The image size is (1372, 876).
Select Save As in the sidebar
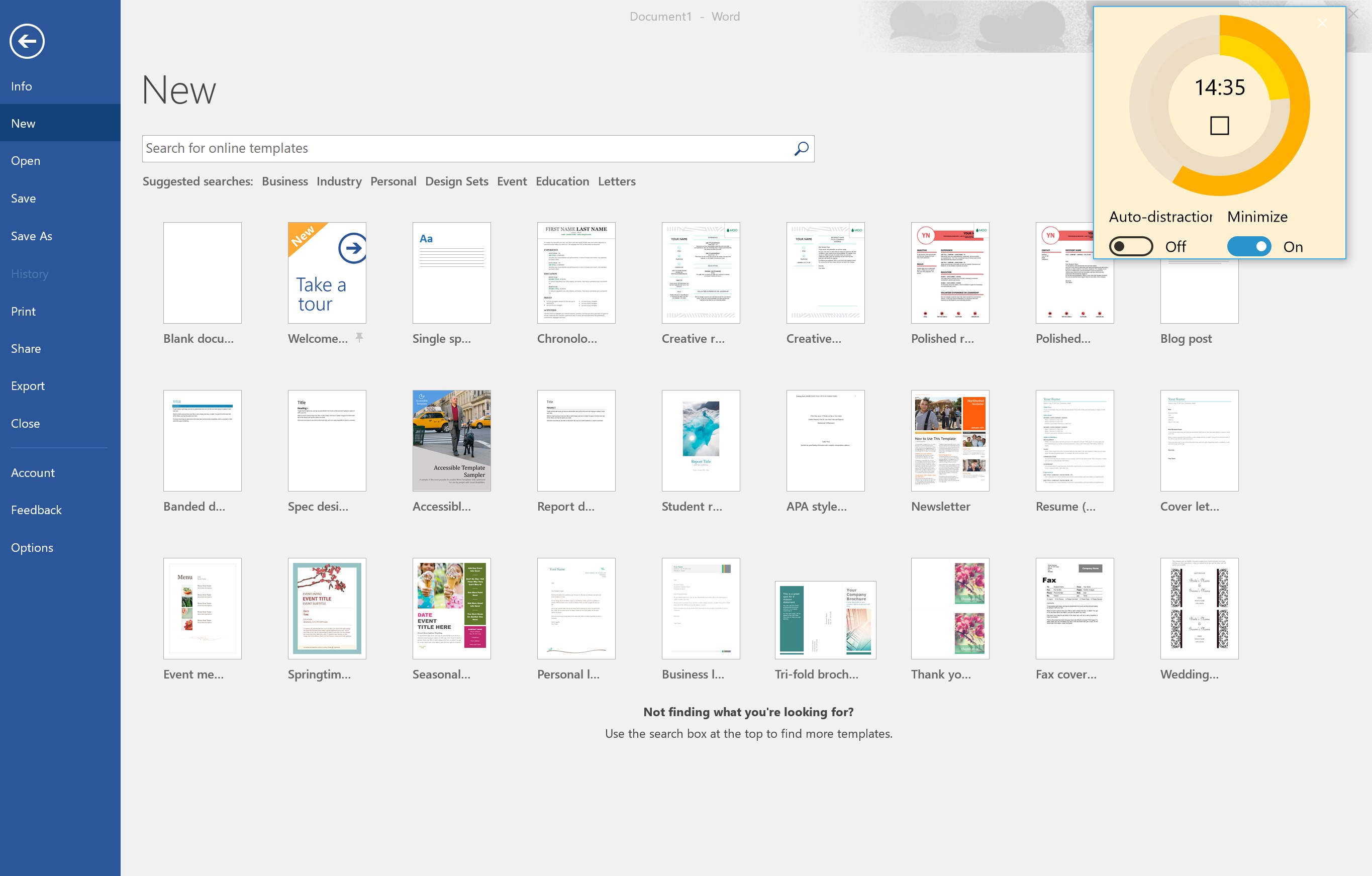[31, 236]
